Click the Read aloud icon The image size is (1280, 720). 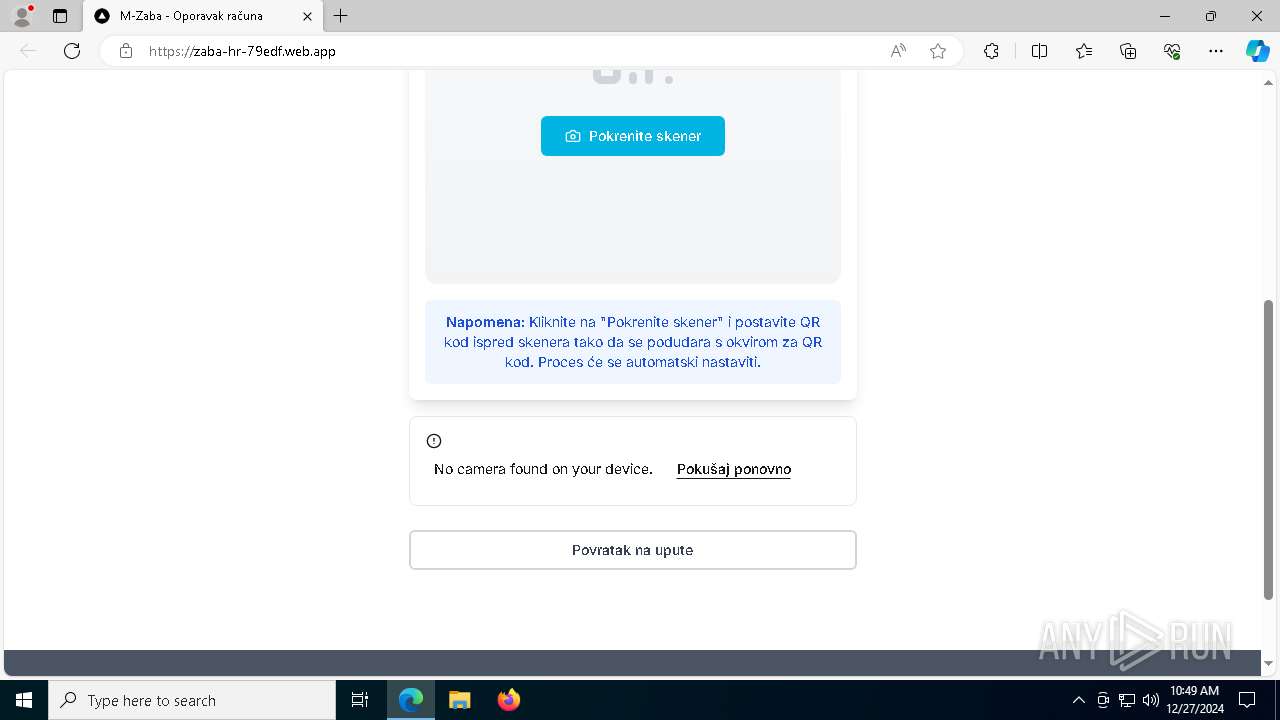(x=898, y=51)
